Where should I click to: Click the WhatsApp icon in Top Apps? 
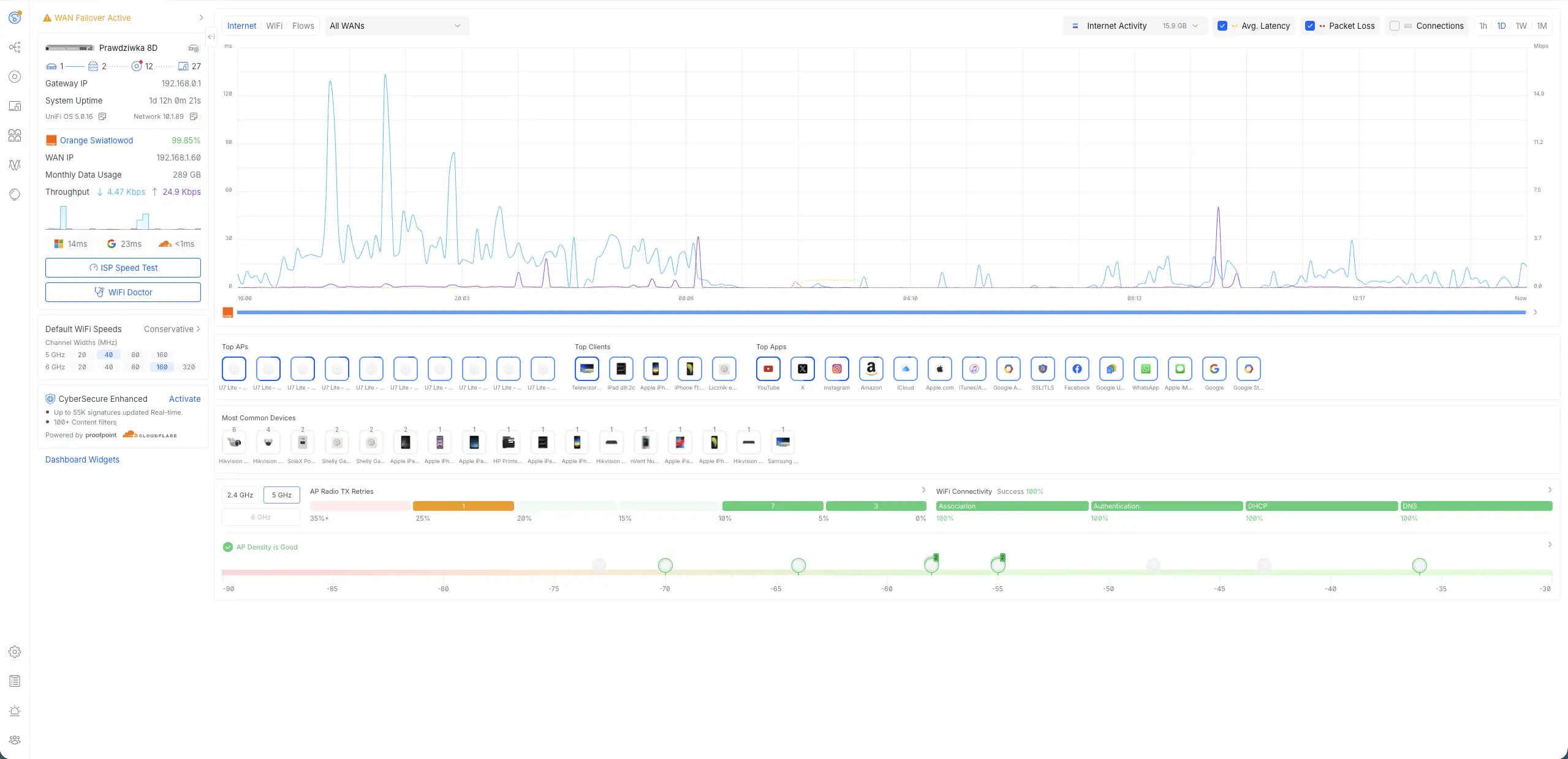pos(1145,369)
